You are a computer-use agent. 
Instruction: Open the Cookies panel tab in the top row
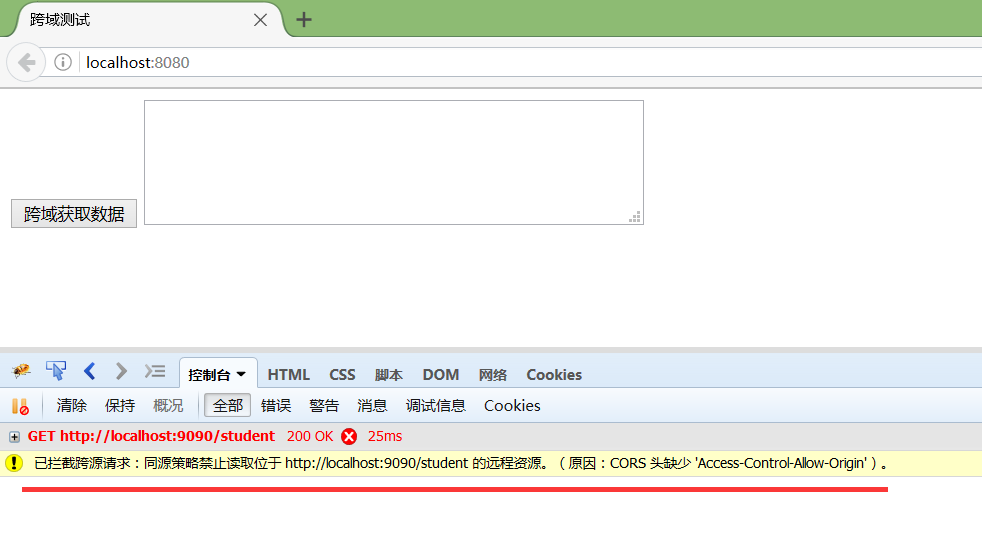554,375
